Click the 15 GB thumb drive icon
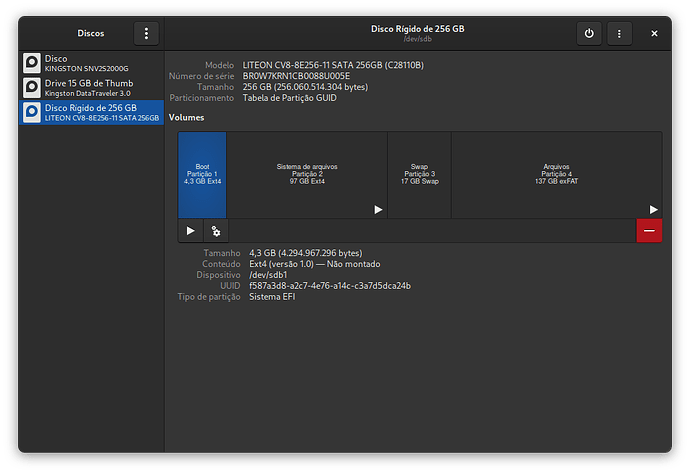This screenshot has width=690, height=472. pyautogui.click(x=32, y=88)
